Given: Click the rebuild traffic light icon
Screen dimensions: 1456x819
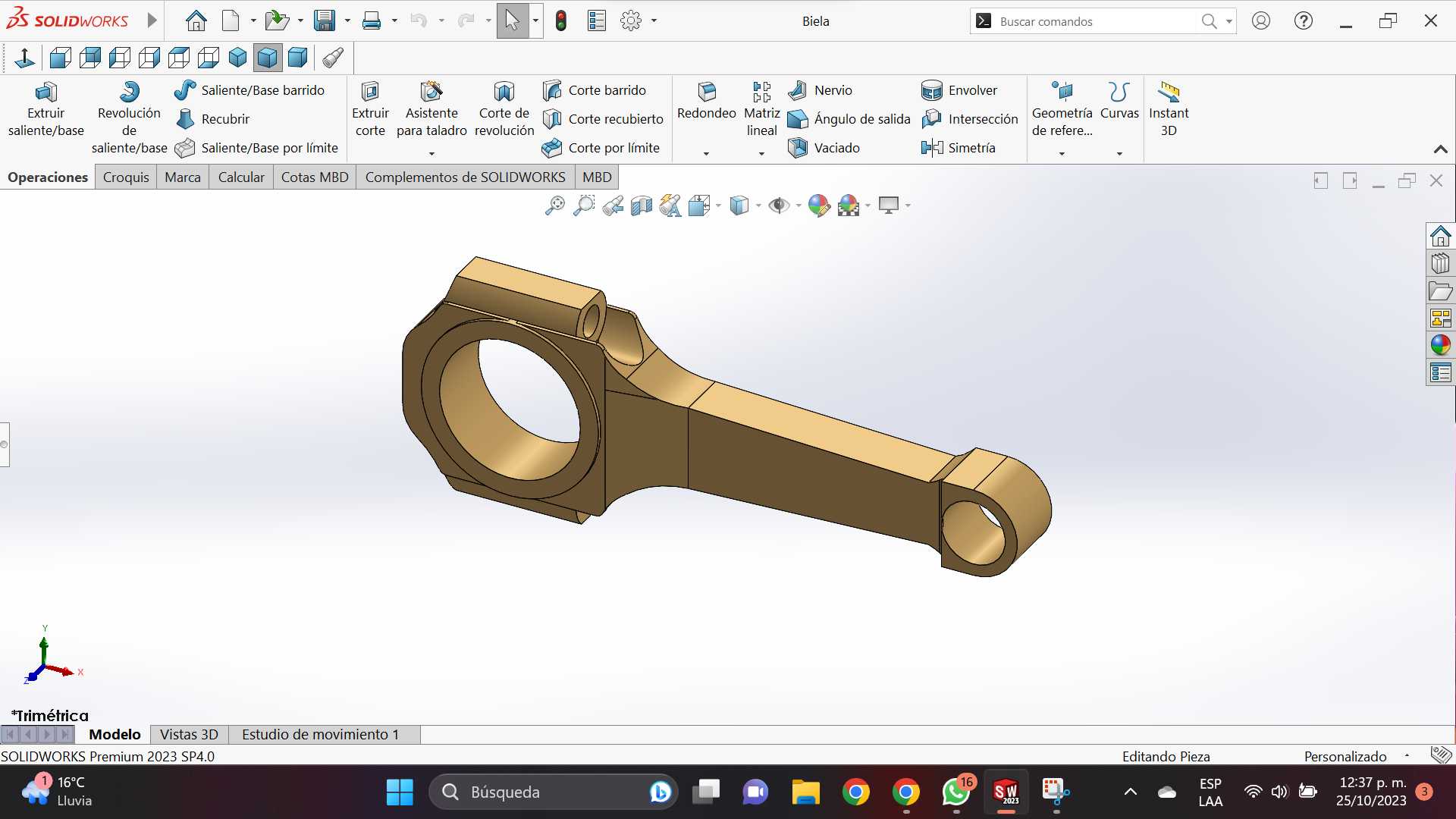Looking at the screenshot, I should [561, 21].
